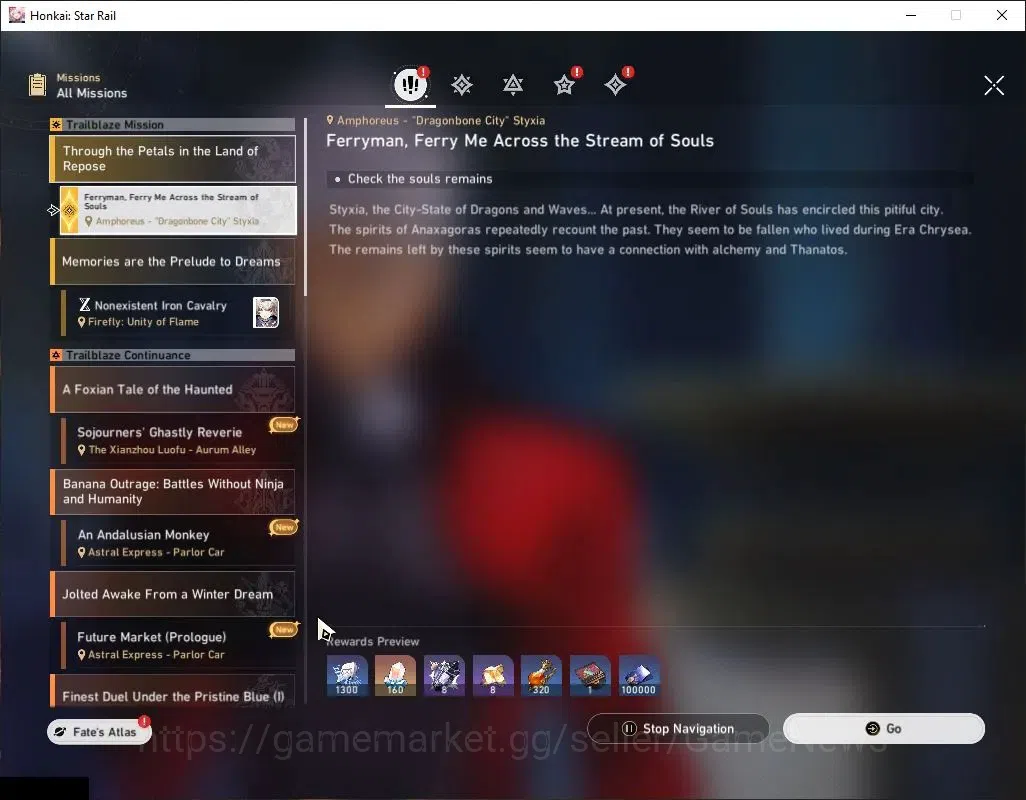Click the Go button

point(883,728)
